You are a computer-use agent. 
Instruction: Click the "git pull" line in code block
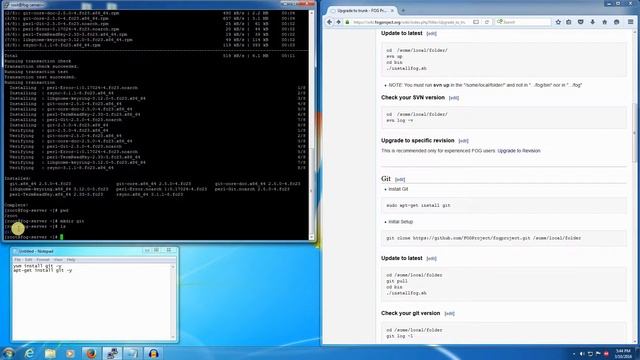pyautogui.click(x=397, y=281)
